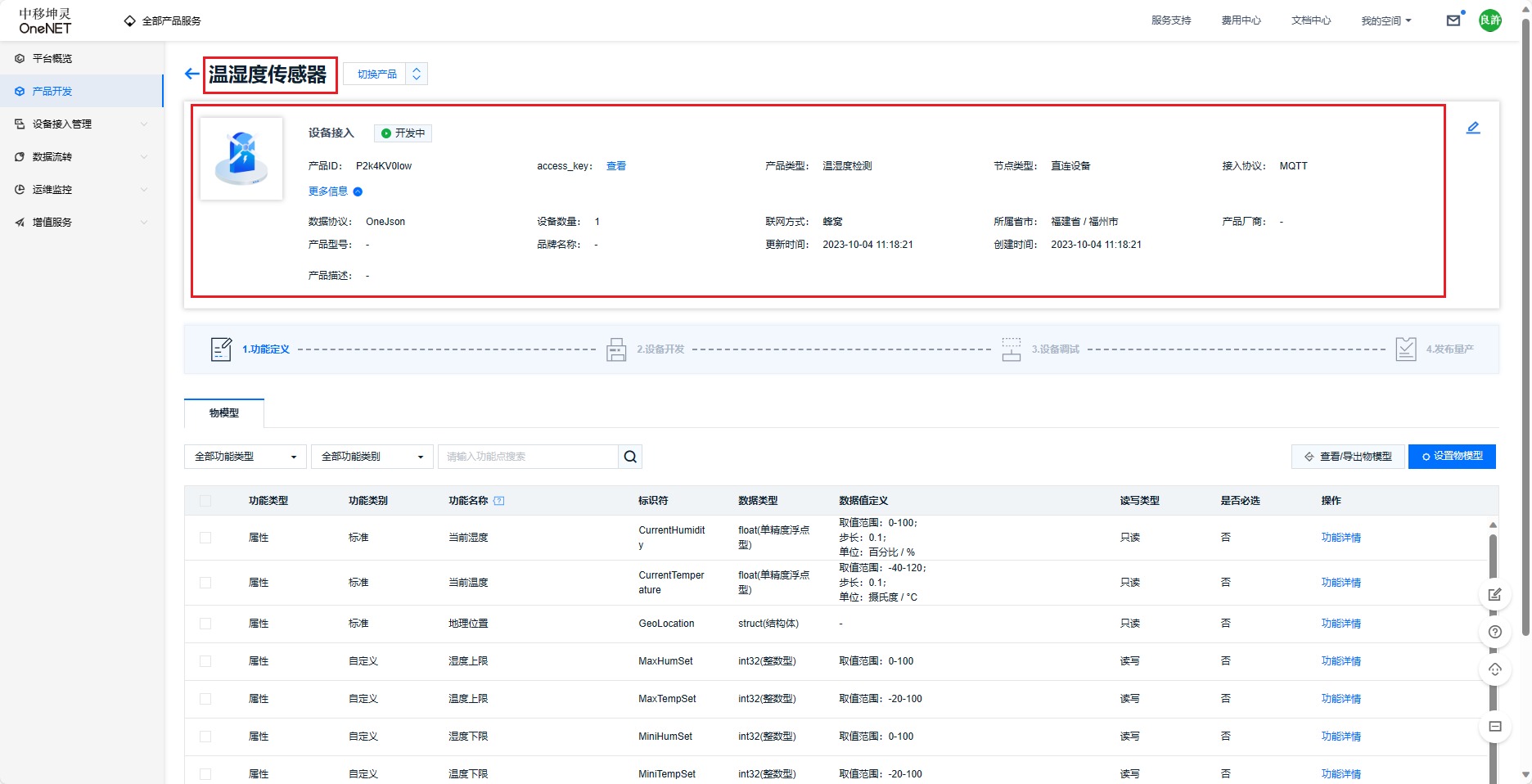The image size is (1532, 784).
Task: Click the 功能名称 help question icon
Action: [499, 501]
